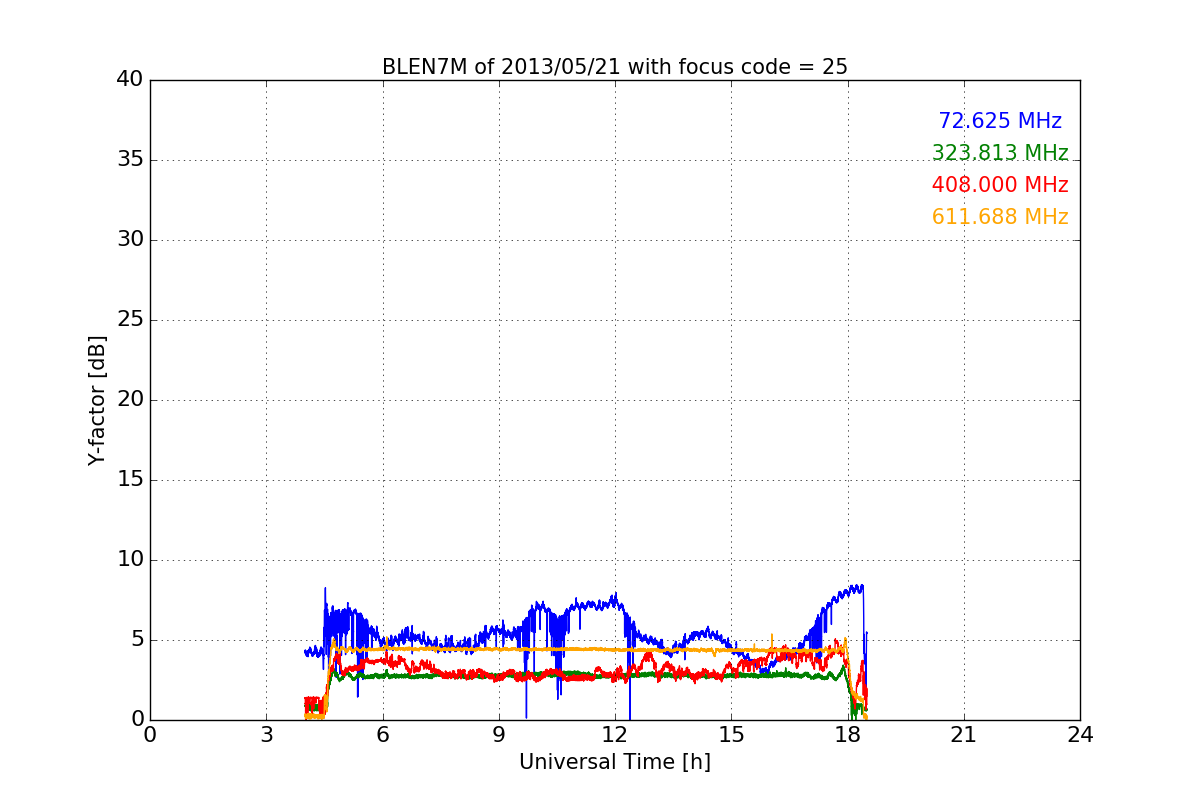The height and width of the screenshot is (800, 1200).
Task: Click the y-axis tick label 40
Action: [129, 80]
